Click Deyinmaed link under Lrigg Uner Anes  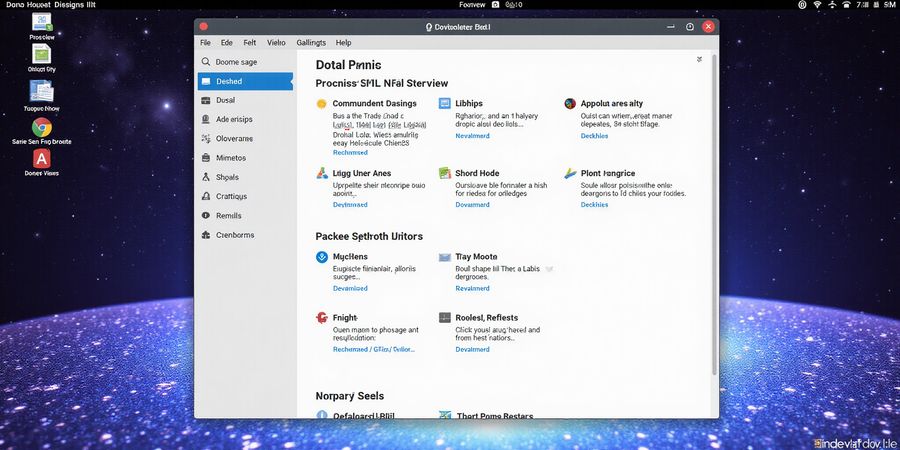pos(350,204)
